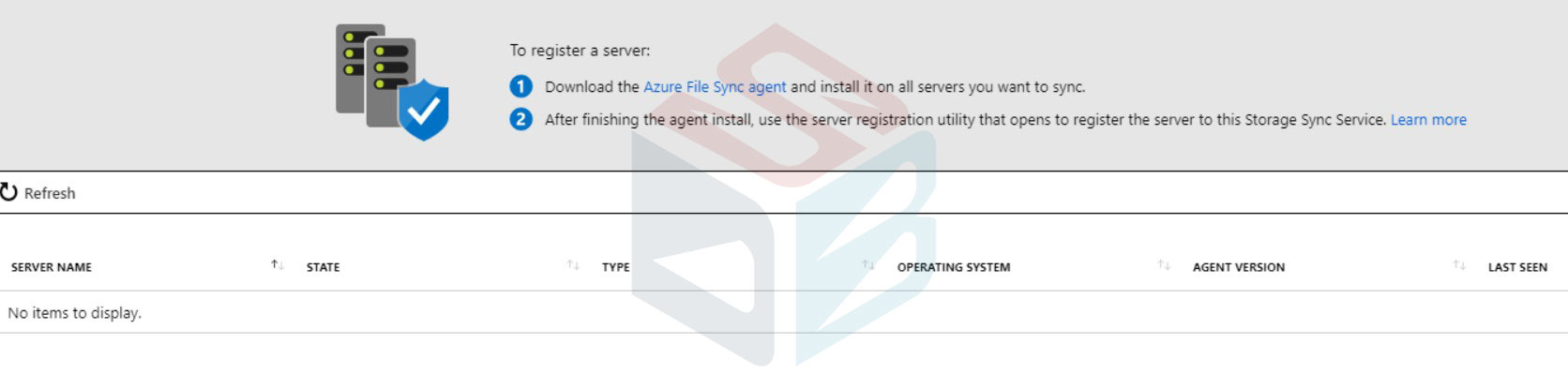
Task: Toggle sort arrows beside STATE column
Action: click(573, 265)
